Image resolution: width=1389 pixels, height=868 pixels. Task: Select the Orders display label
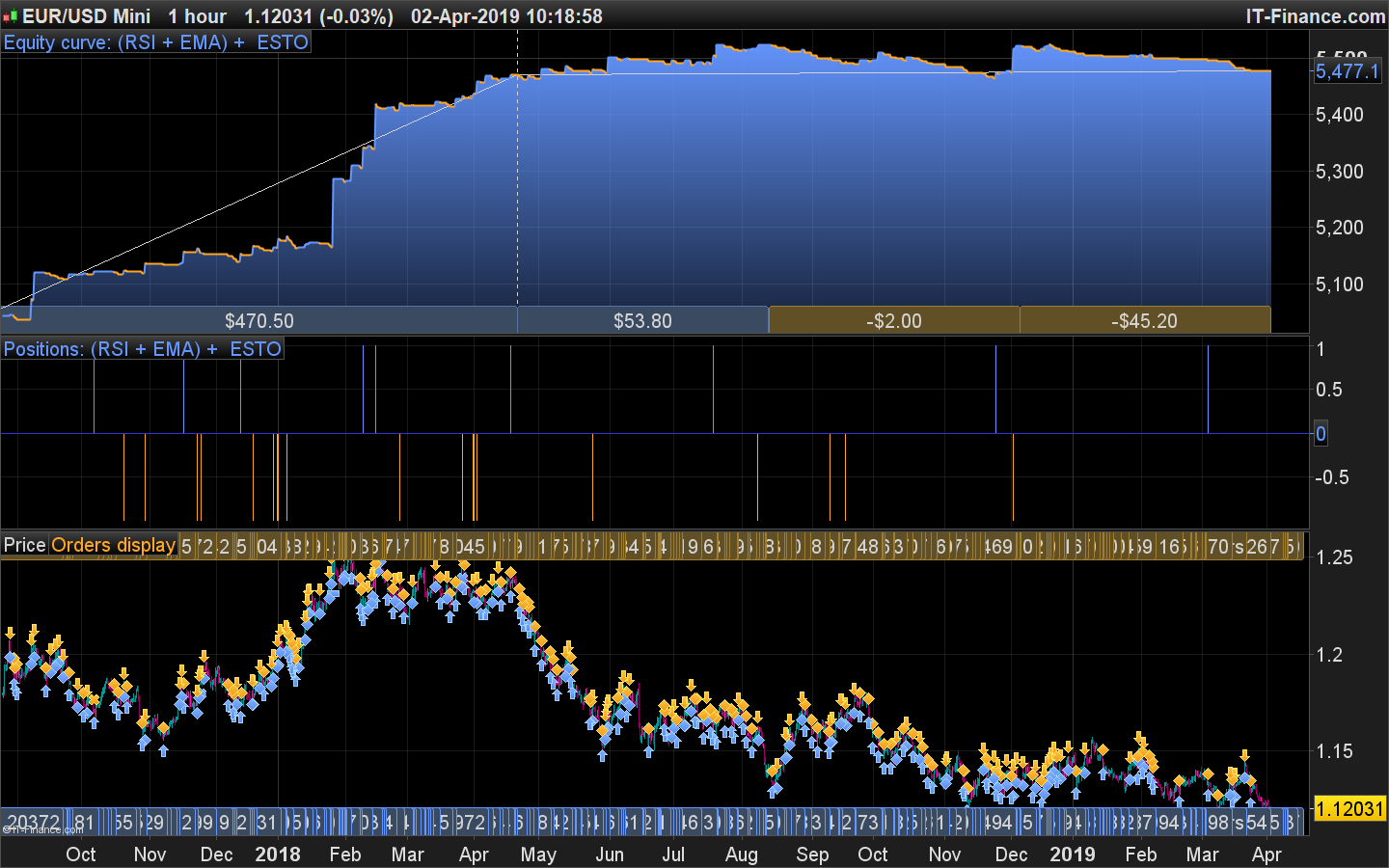click(x=113, y=545)
